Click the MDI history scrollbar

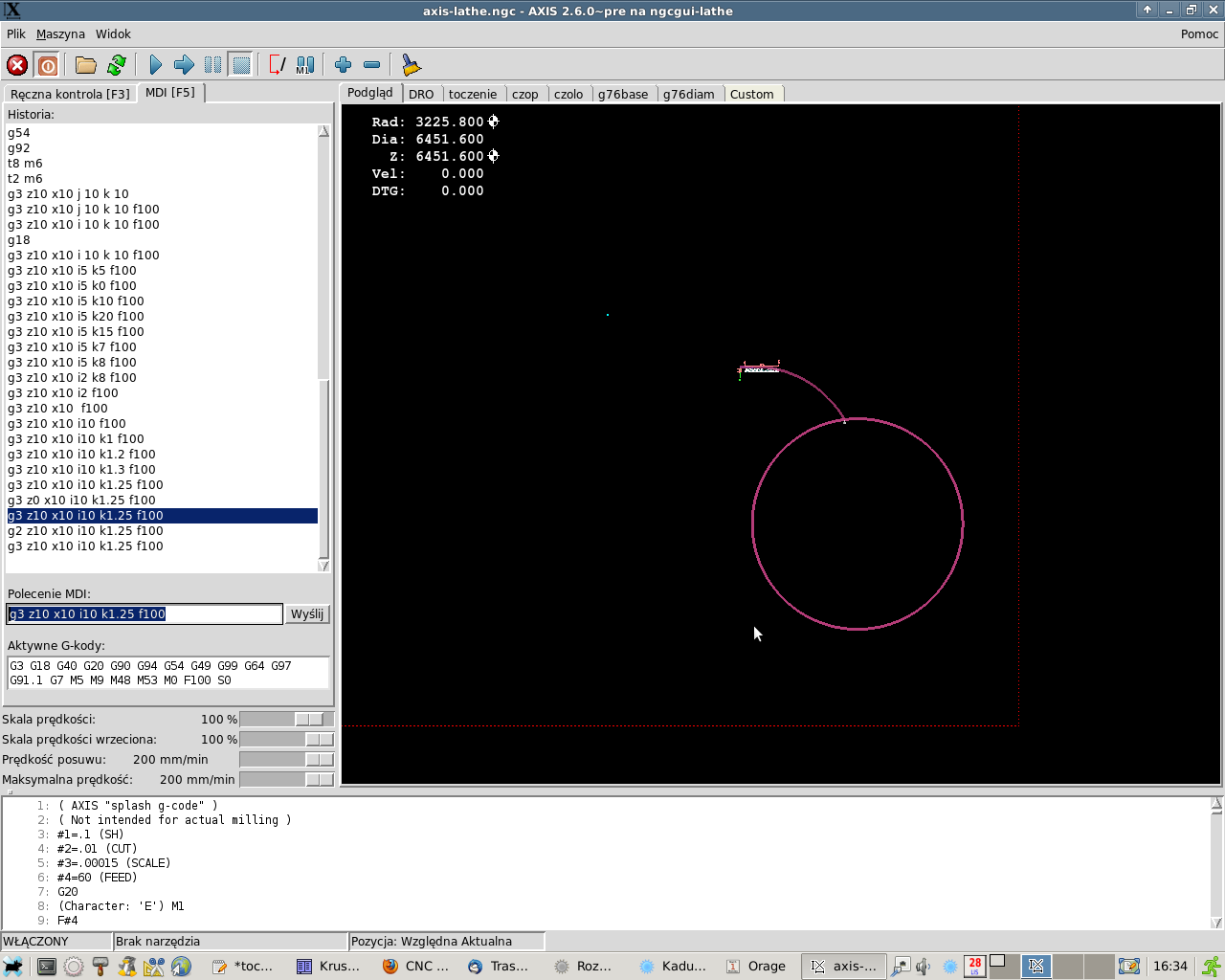323,348
